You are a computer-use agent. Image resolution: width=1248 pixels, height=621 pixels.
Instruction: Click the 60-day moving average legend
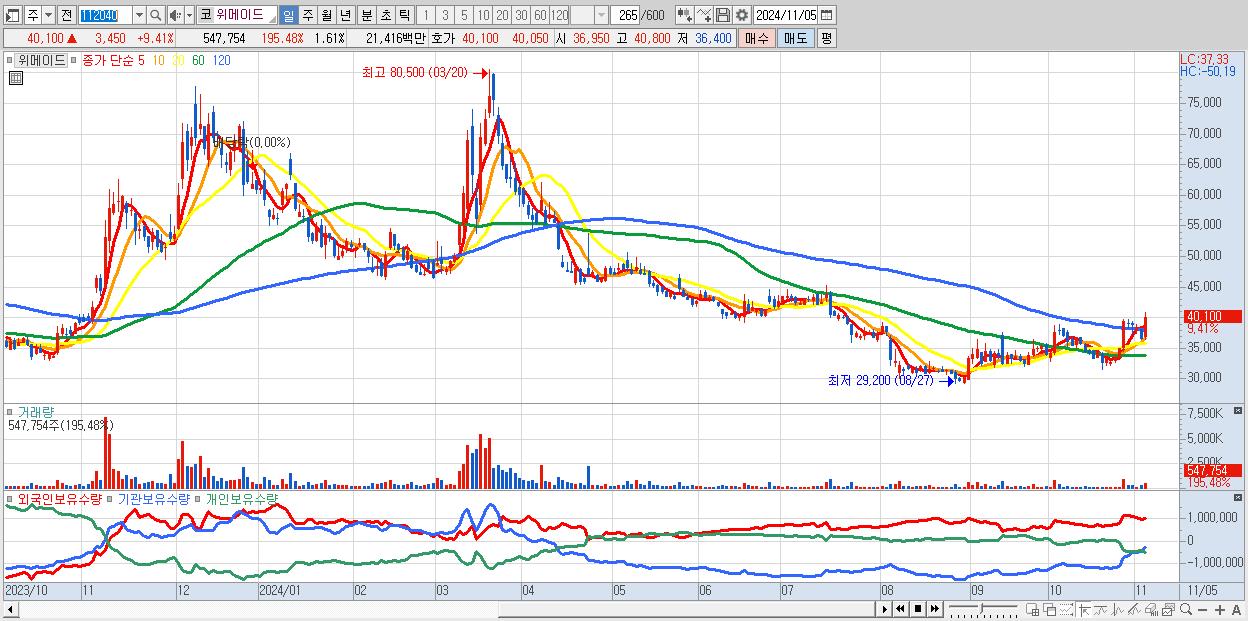point(198,60)
